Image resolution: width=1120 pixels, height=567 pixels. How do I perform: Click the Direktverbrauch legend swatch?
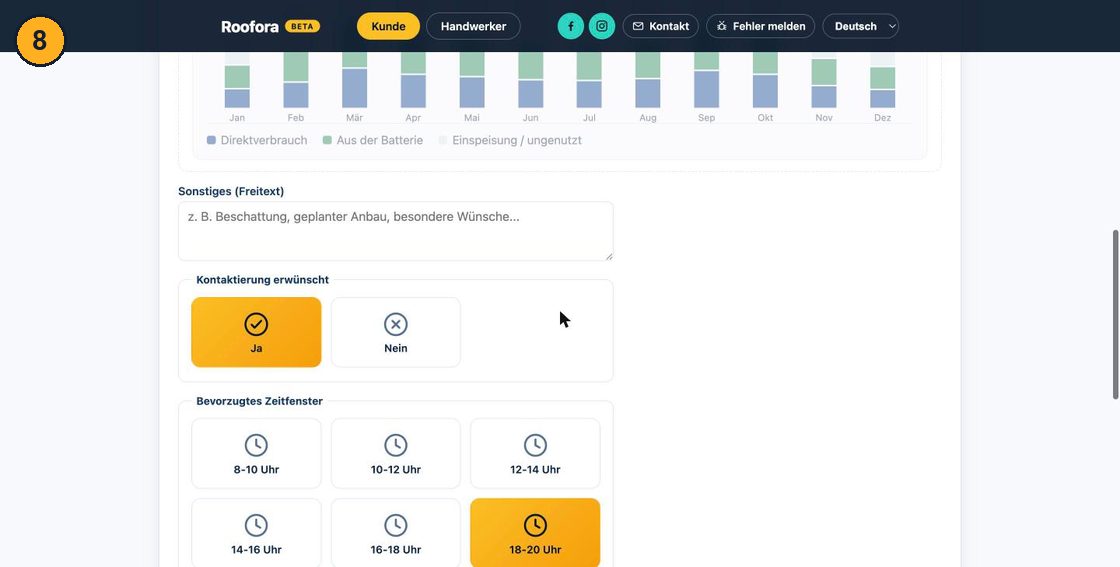click(211, 140)
